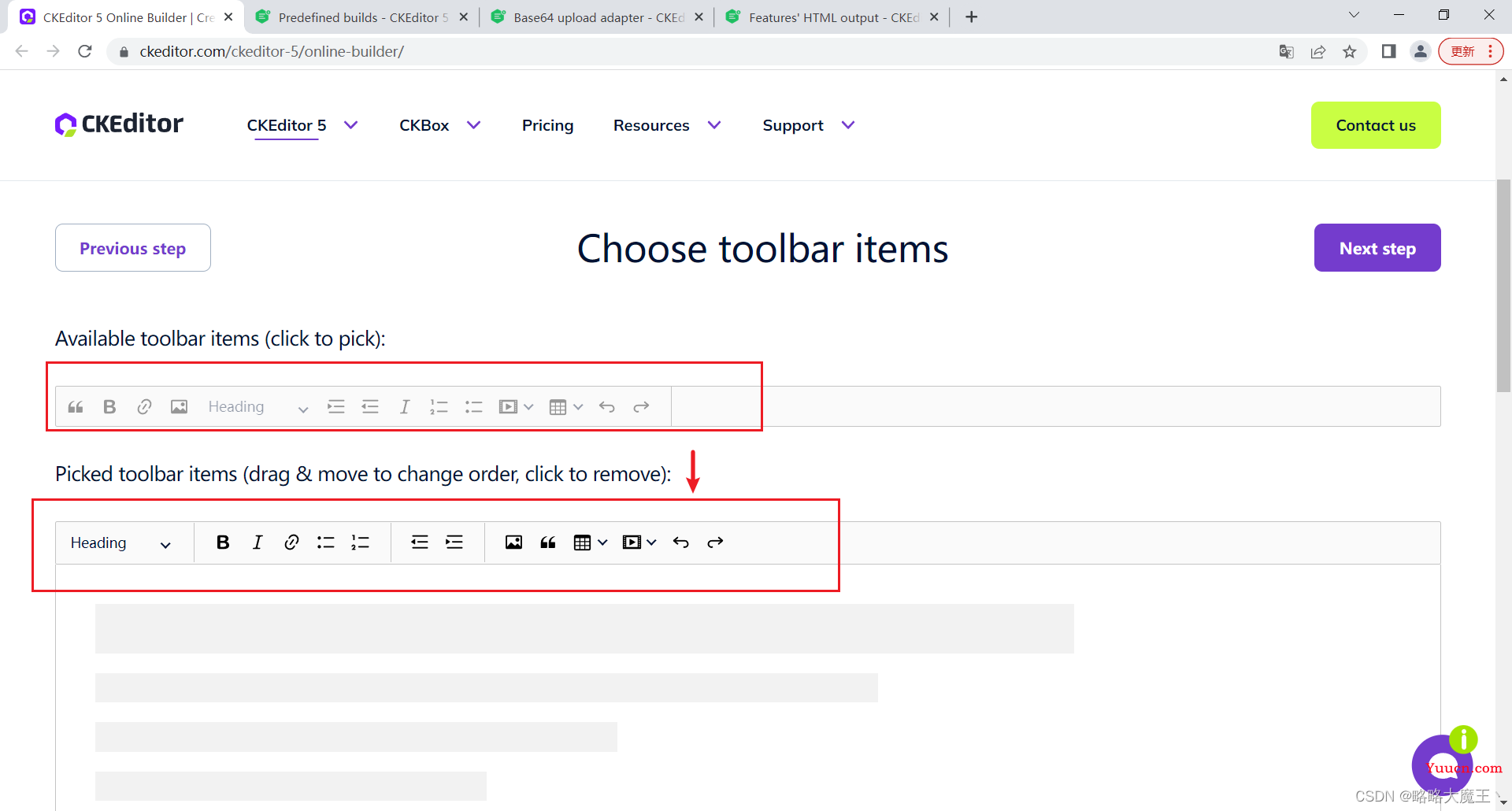Viewport: 1512px width, 811px height.
Task: Remove Increase indent from picked toolbar
Action: [454, 543]
